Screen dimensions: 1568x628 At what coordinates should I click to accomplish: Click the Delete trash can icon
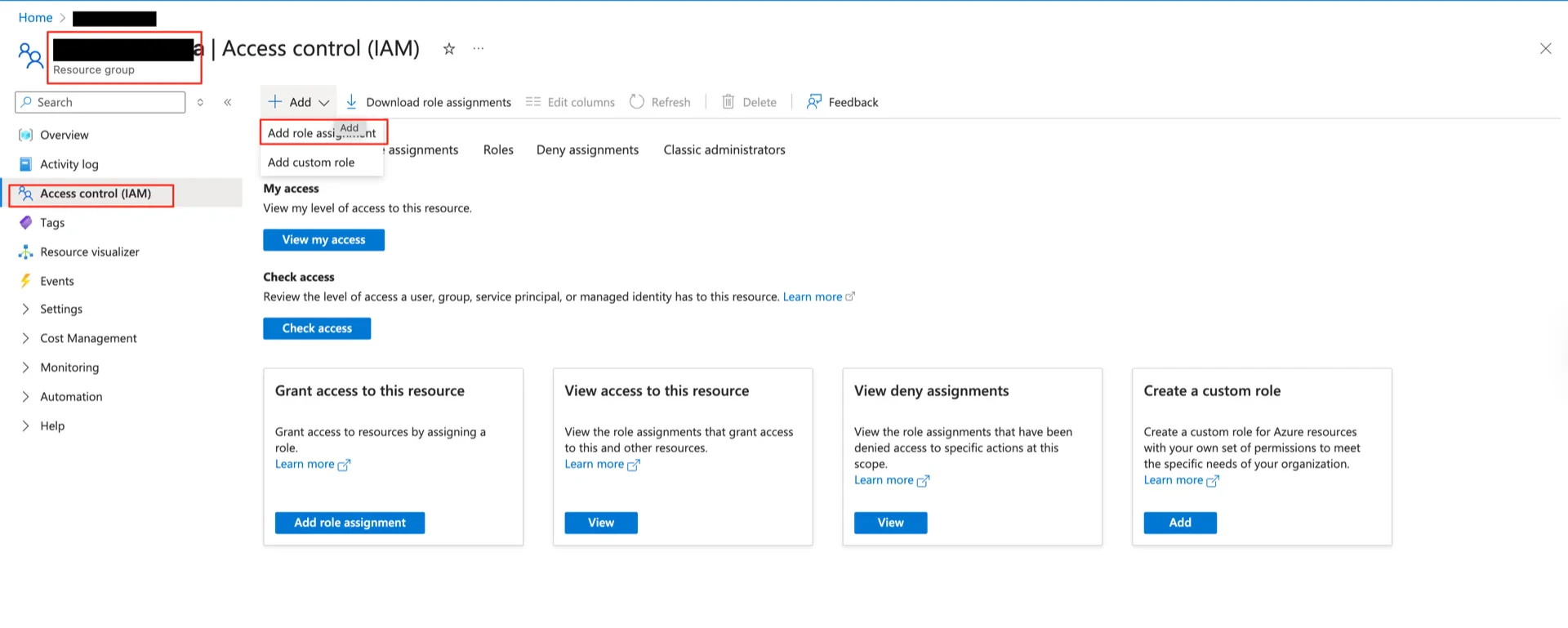point(728,102)
